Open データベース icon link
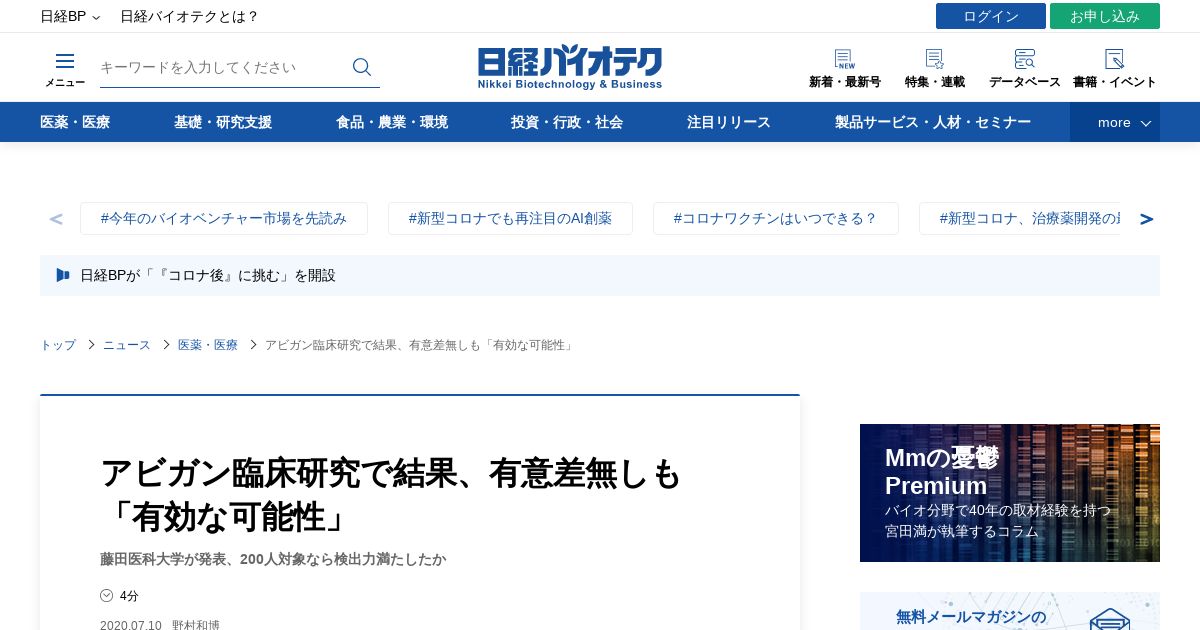1200x630 pixels. click(1025, 68)
